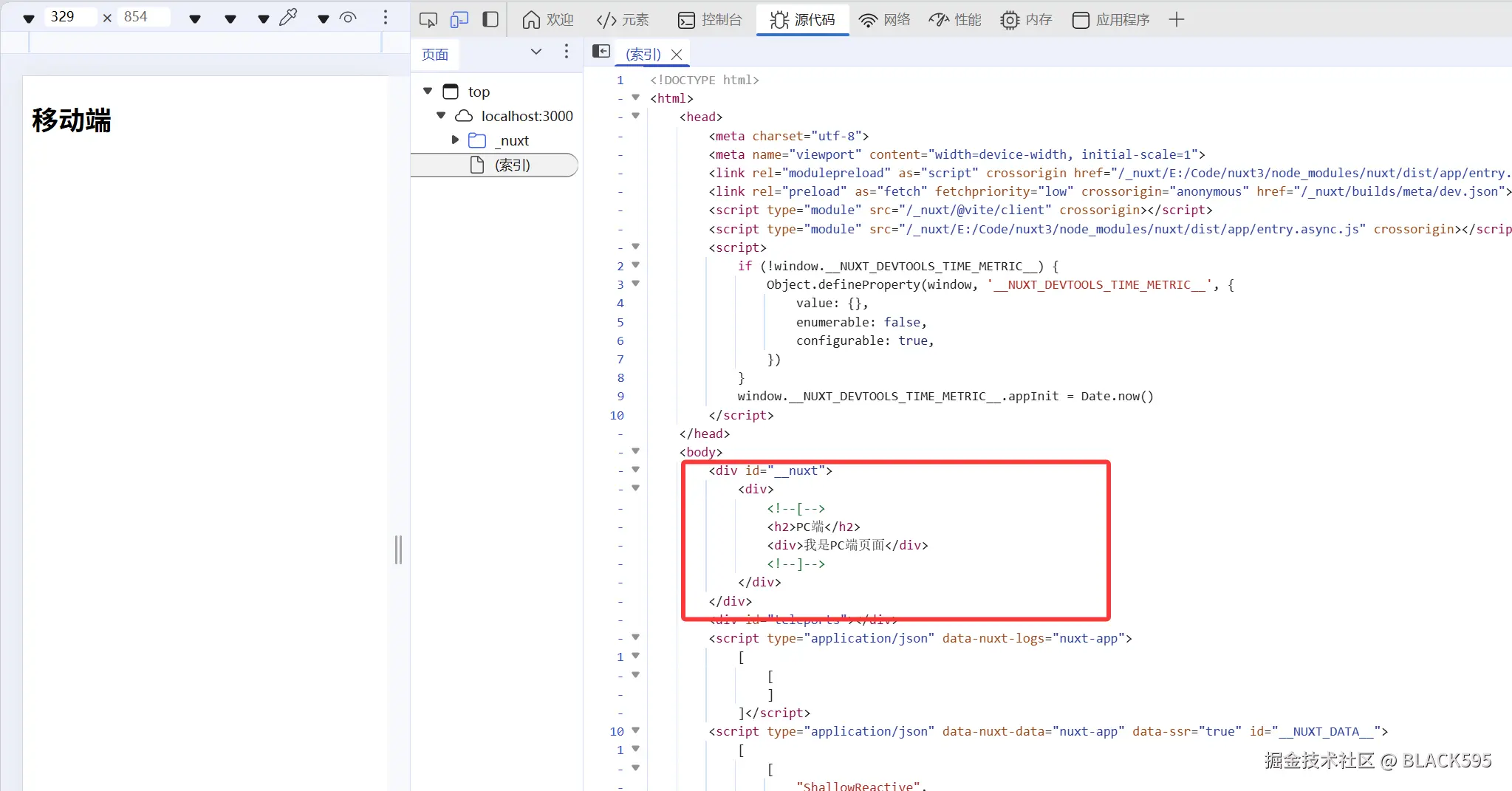Click gutter line number 4
The height and width of the screenshot is (791, 1512).
tap(620, 303)
